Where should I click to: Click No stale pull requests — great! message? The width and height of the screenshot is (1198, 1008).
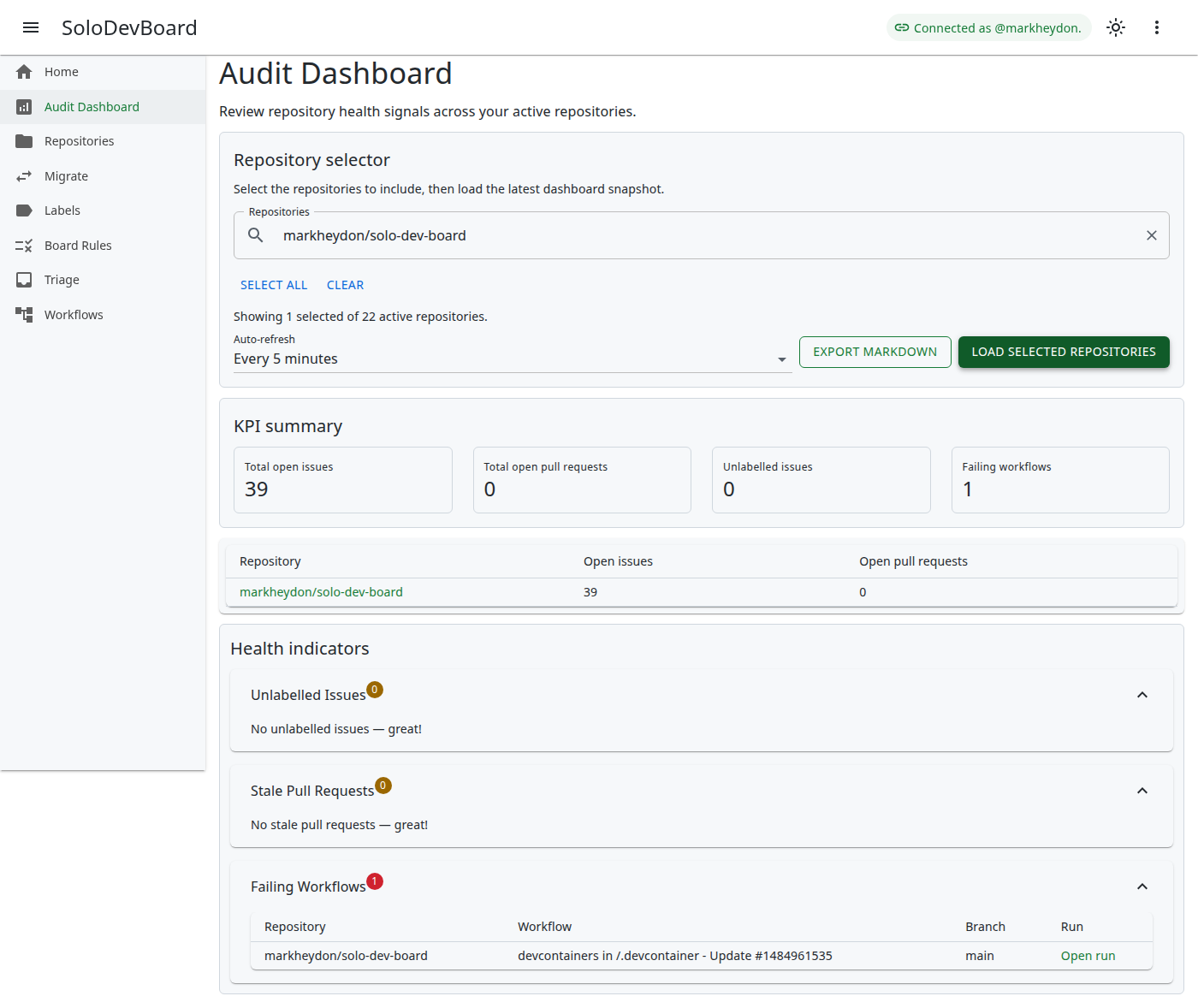(339, 825)
